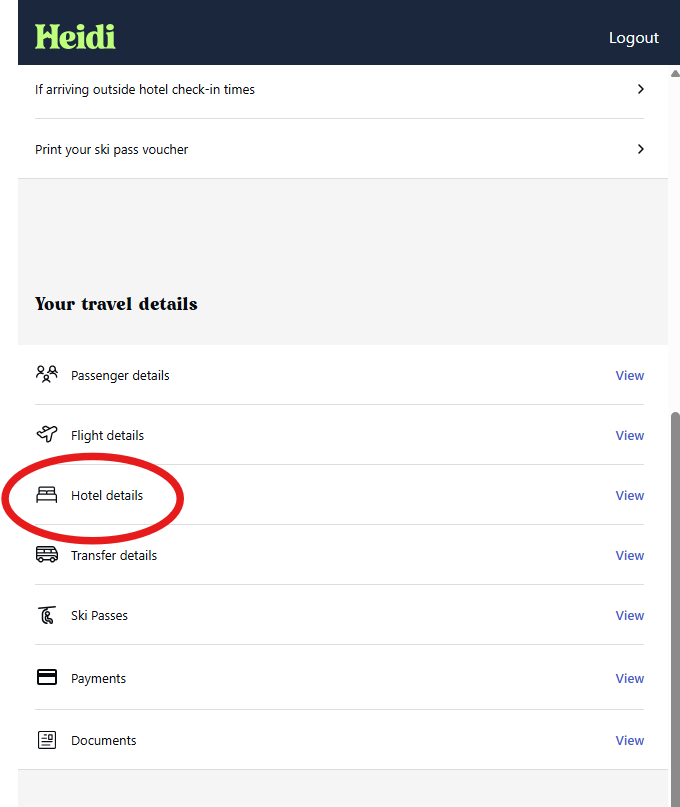Click the credit card payments icon

click(x=47, y=677)
